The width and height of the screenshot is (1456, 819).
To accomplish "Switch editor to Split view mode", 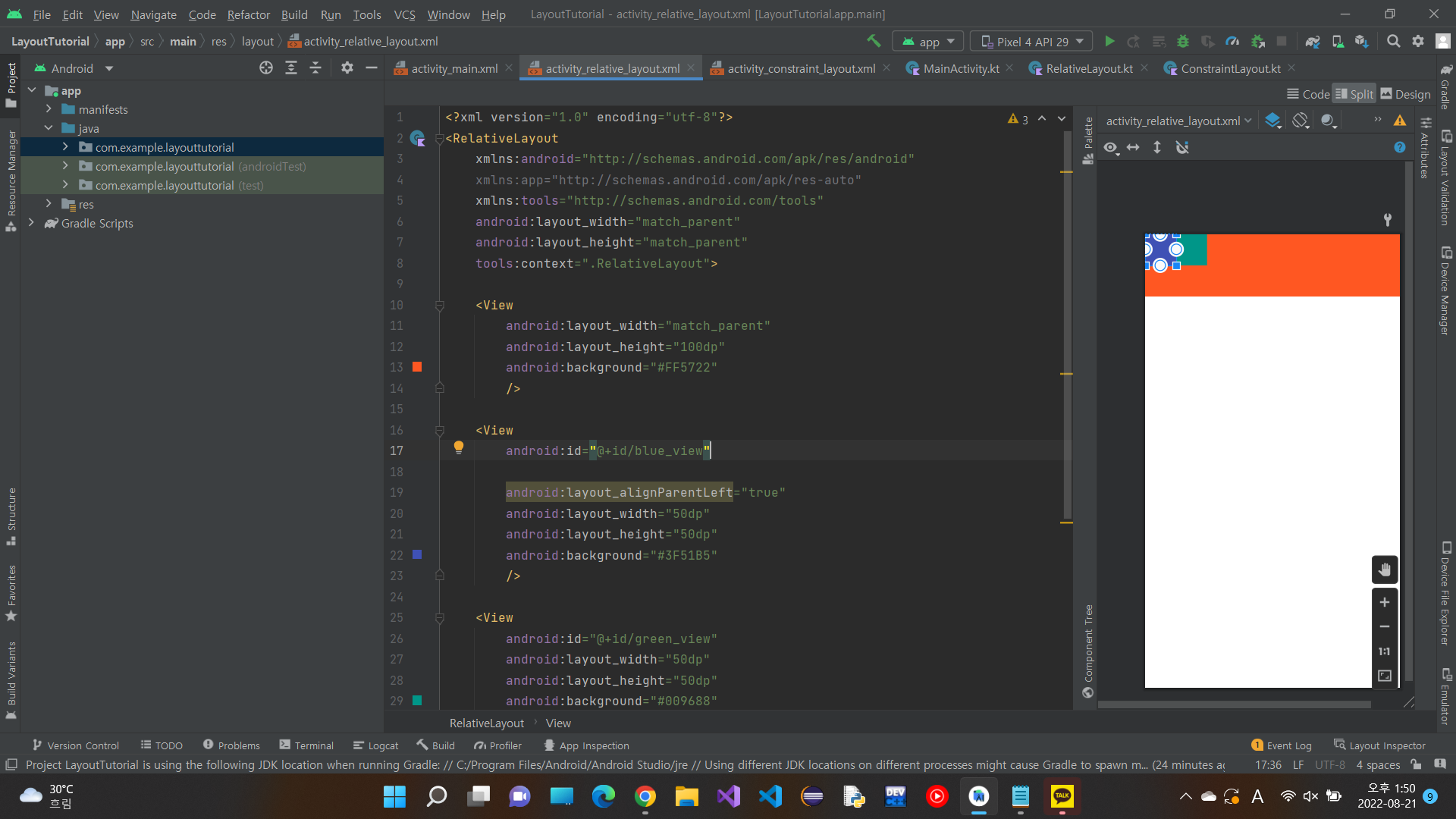I will 1354,94.
